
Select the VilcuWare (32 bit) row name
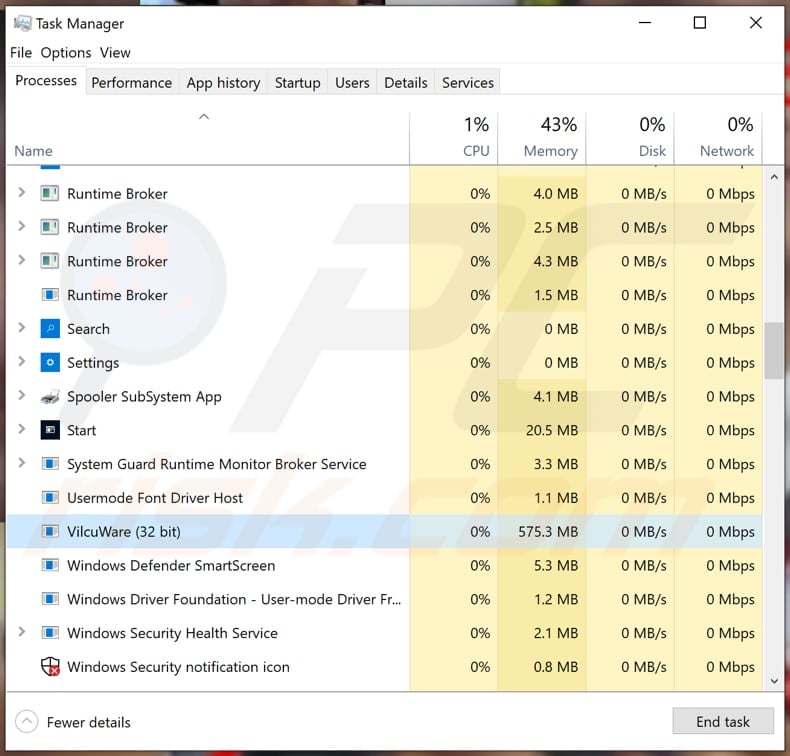(124, 532)
